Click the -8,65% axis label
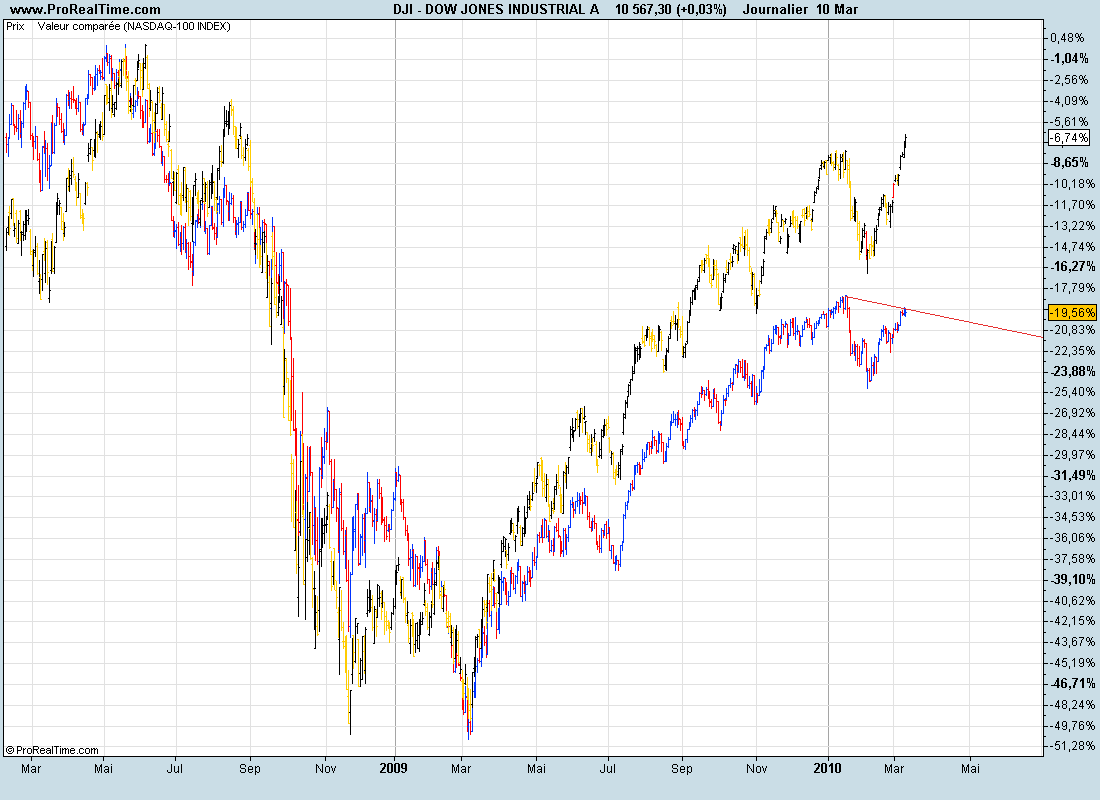This screenshot has height=800, width=1100. tap(1070, 163)
